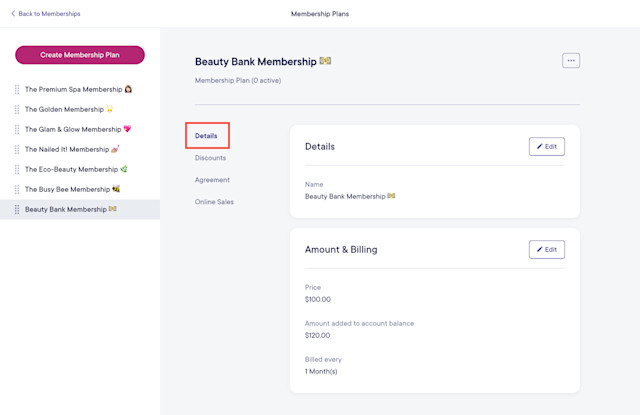The width and height of the screenshot is (640, 415).
Task: Click Create Membership Plan button
Action: [80, 55]
